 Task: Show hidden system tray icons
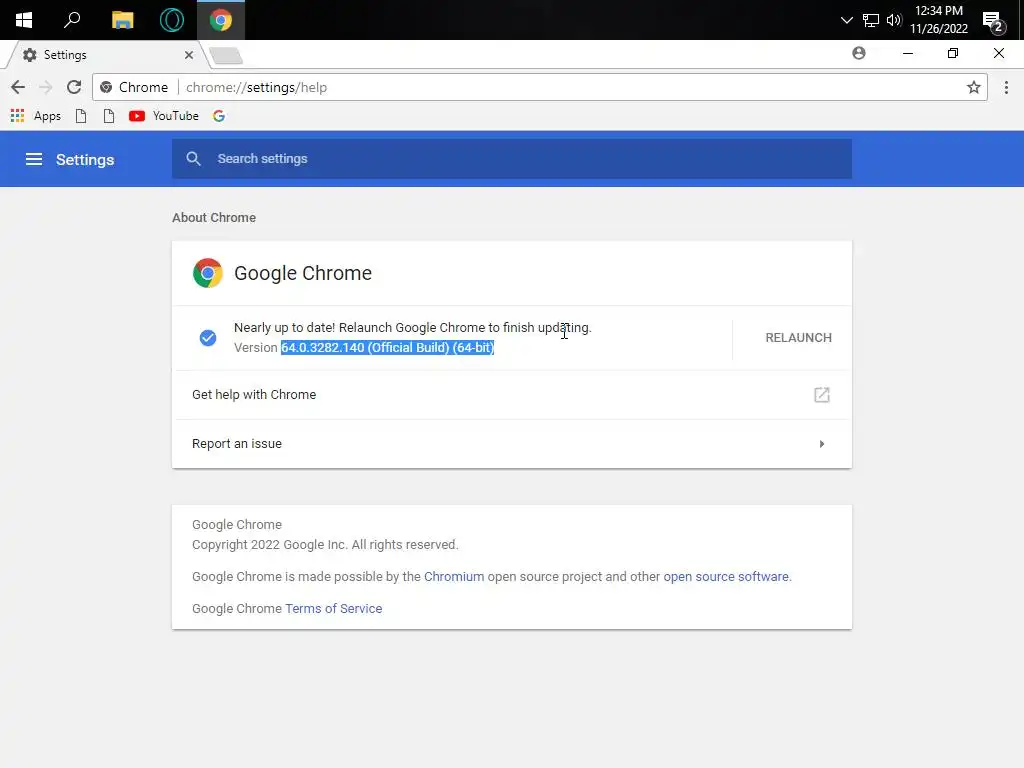pos(847,20)
